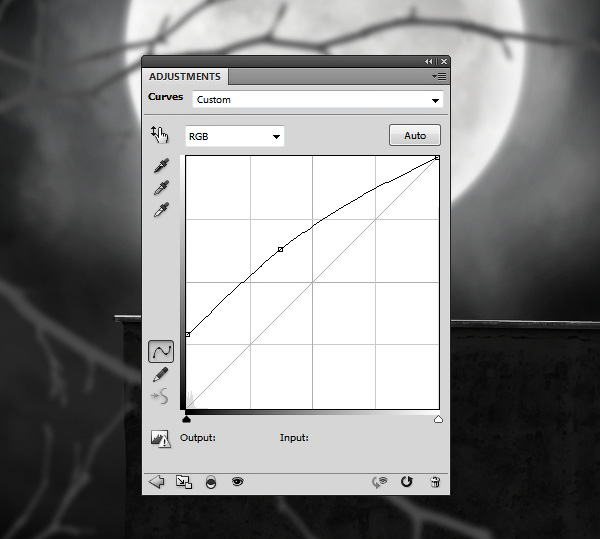
Task: Click the smooth curve values icon
Action: [x=160, y=396]
